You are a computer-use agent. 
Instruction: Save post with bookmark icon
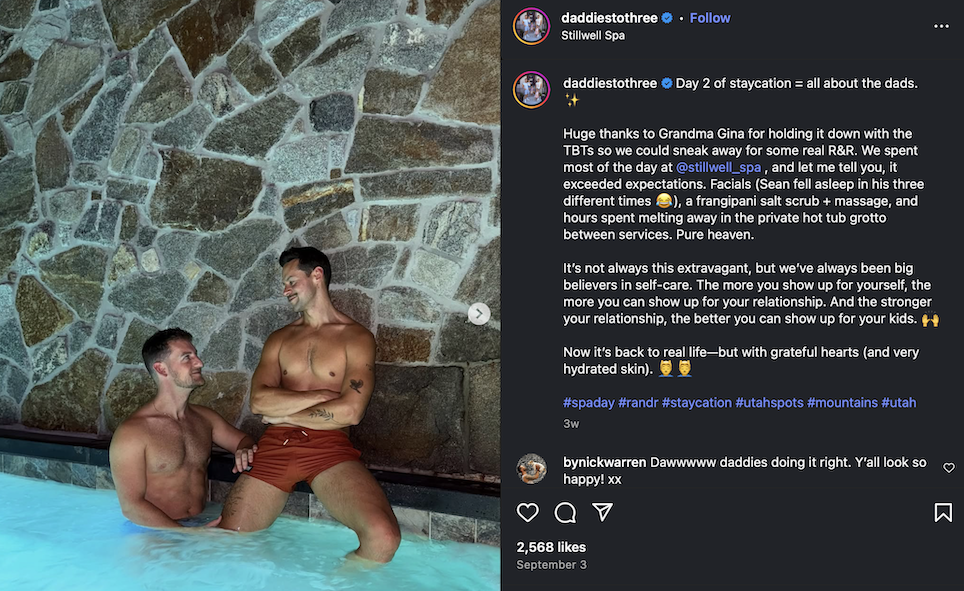pos(942,513)
